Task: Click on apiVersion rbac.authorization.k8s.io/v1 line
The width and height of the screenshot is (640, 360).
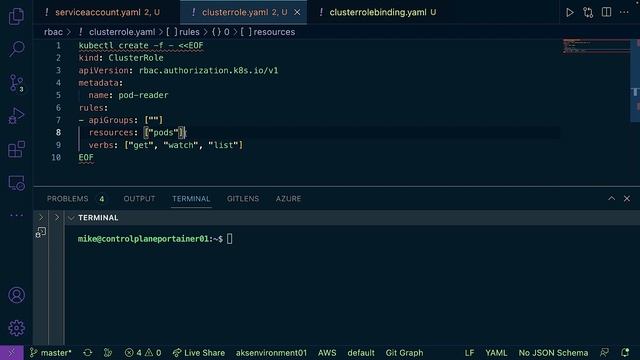Action: (x=178, y=70)
